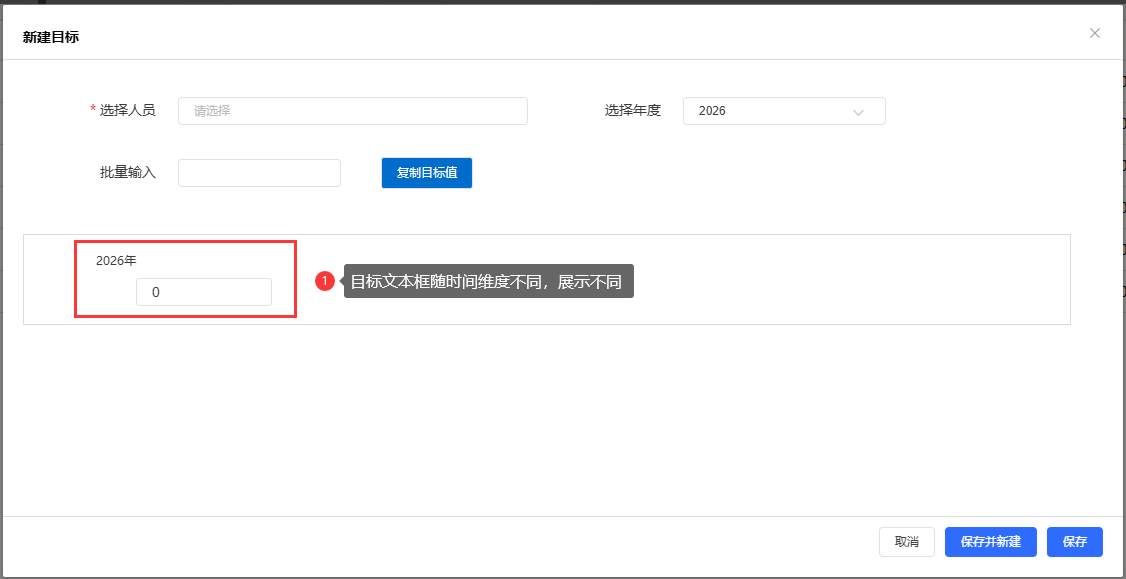Click the 选择年度 field label
The image size is (1126, 579).
[633, 111]
